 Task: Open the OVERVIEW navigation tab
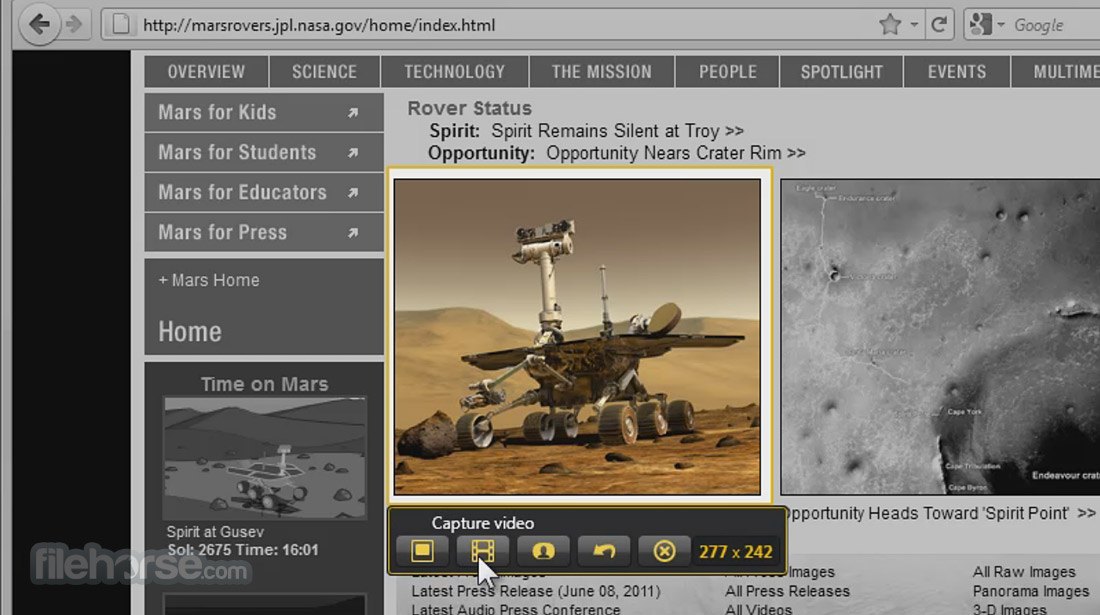coord(206,72)
